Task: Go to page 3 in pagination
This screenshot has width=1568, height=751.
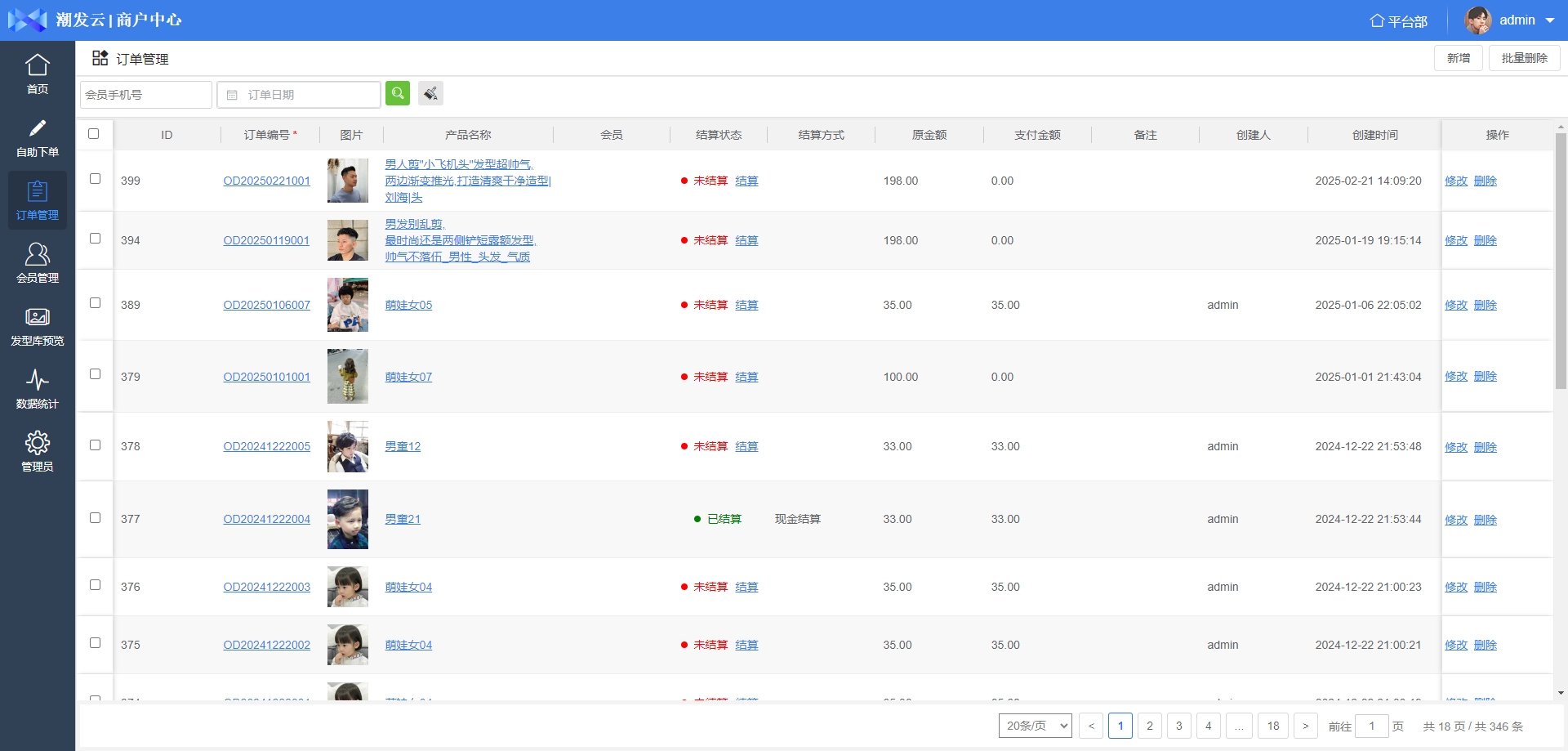Action: [1178, 726]
